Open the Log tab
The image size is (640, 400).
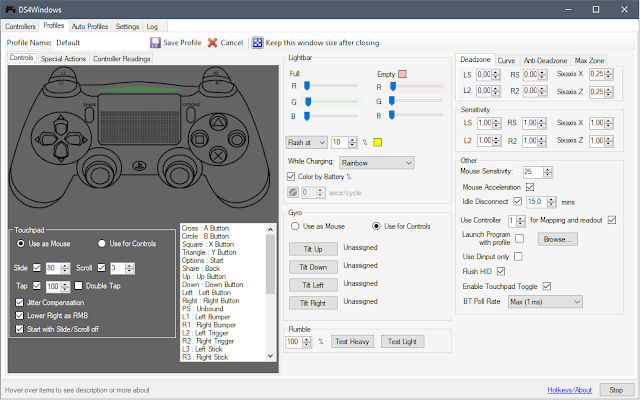click(x=152, y=27)
